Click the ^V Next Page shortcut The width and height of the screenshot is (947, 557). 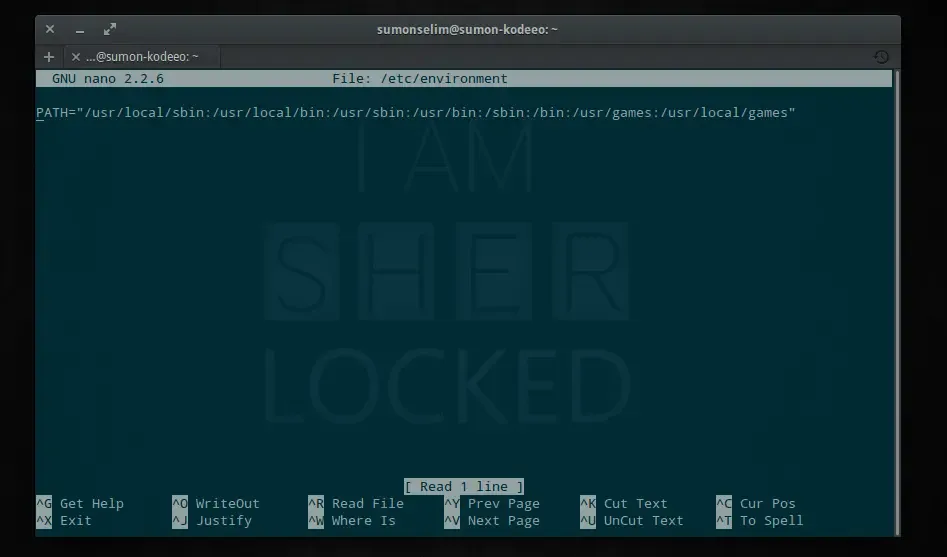492,520
